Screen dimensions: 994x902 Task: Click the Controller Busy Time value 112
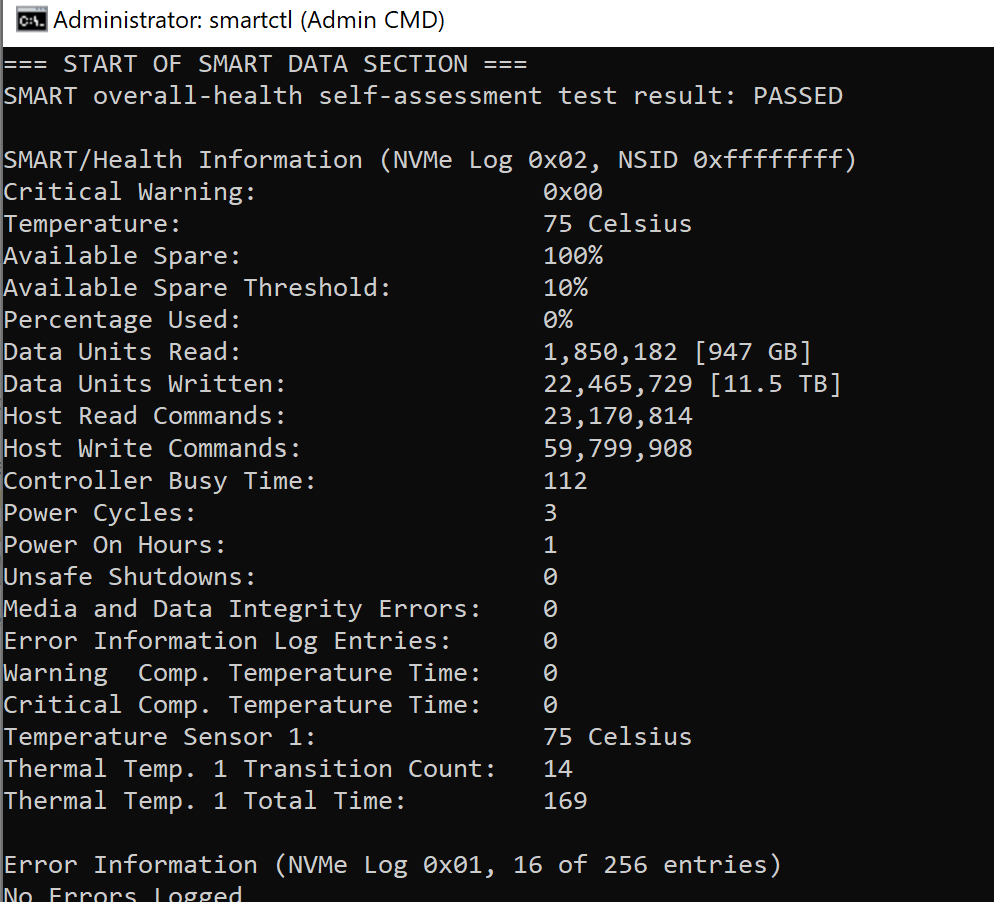[x=565, y=480]
